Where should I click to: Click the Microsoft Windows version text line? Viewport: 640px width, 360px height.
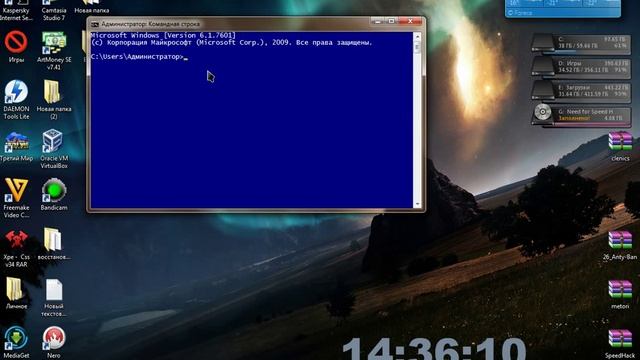tap(163, 36)
